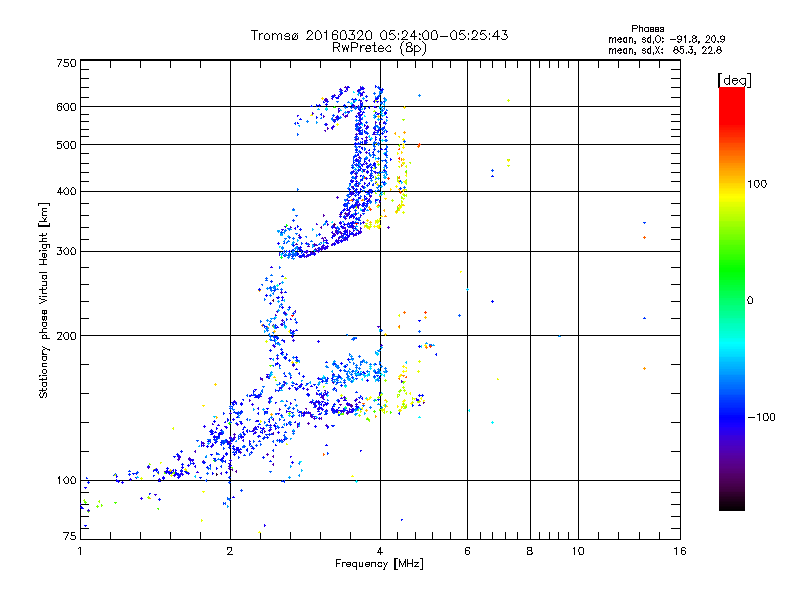Image resolution: width=800 pixels, height=600 pixels.
Task: Click the '400' height tick label
Action: tap(66, 191)
